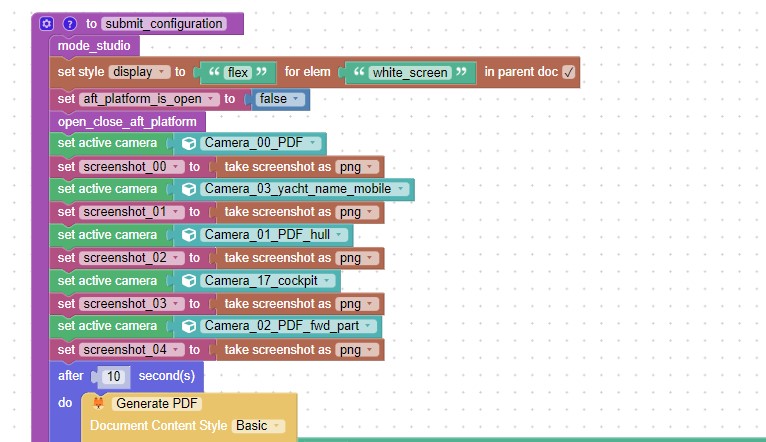The height and width of the screenshot is (442, 766).
Task: Open png format dropdown for screenshot_00
Action: (357, 167)
